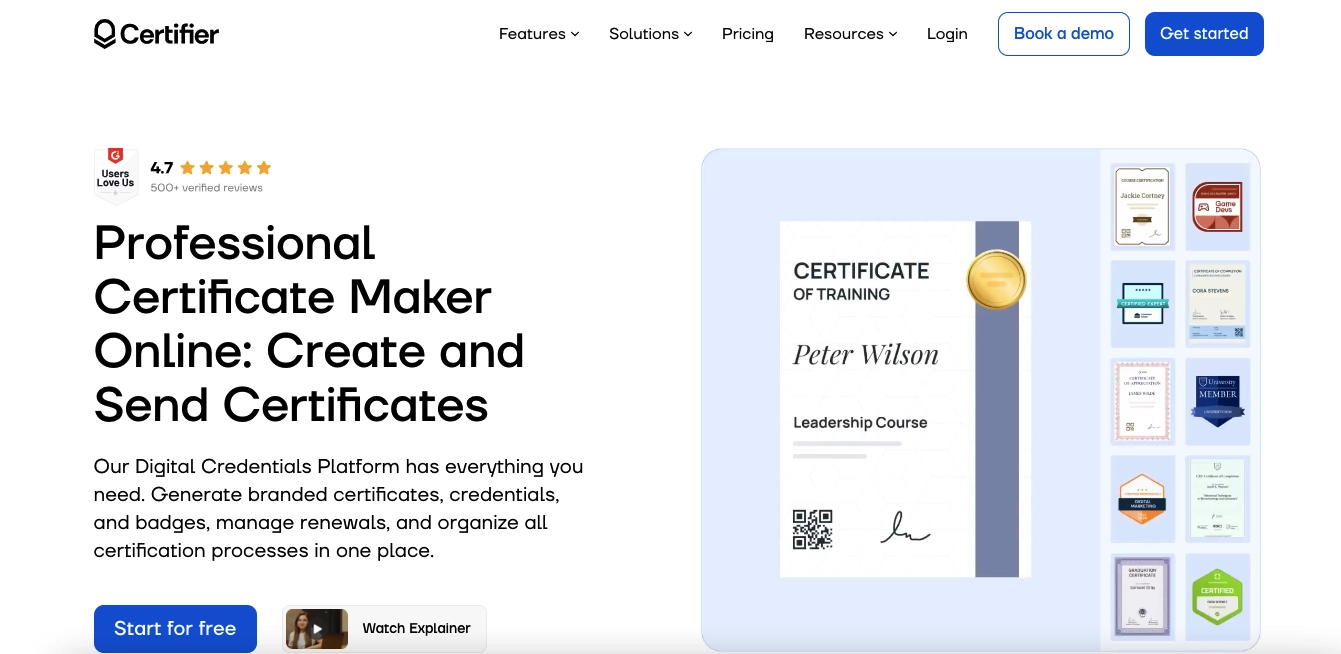Click the Leadership Course text
Image resolution: width=1341 pixels, height=654 pixels.
coord(860,423)
